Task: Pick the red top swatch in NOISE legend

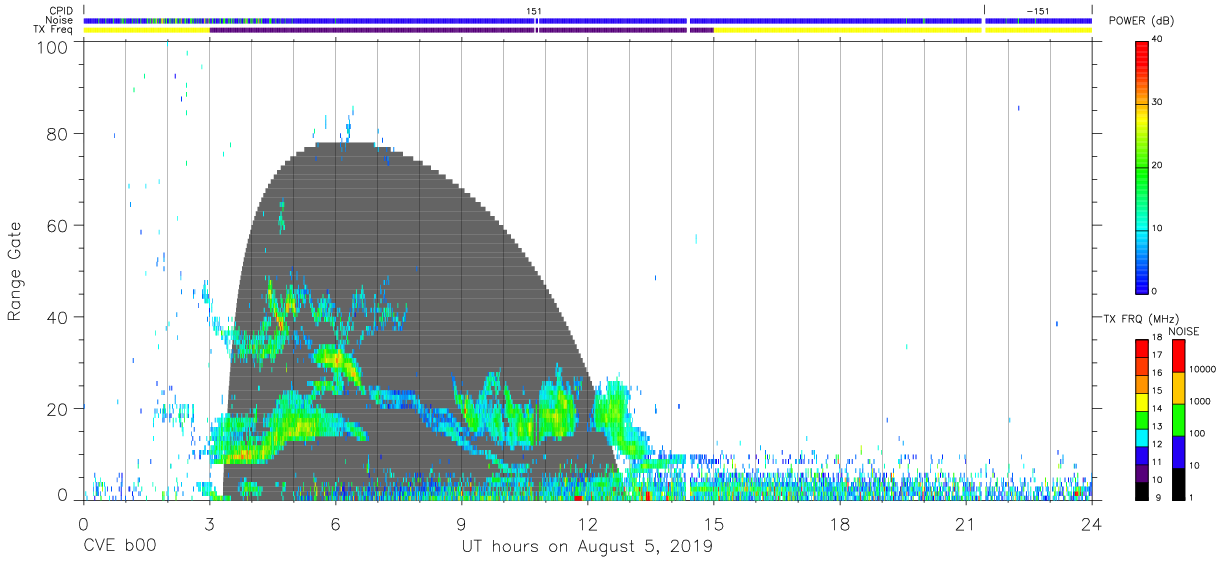Action: (x=1178, y=356)
